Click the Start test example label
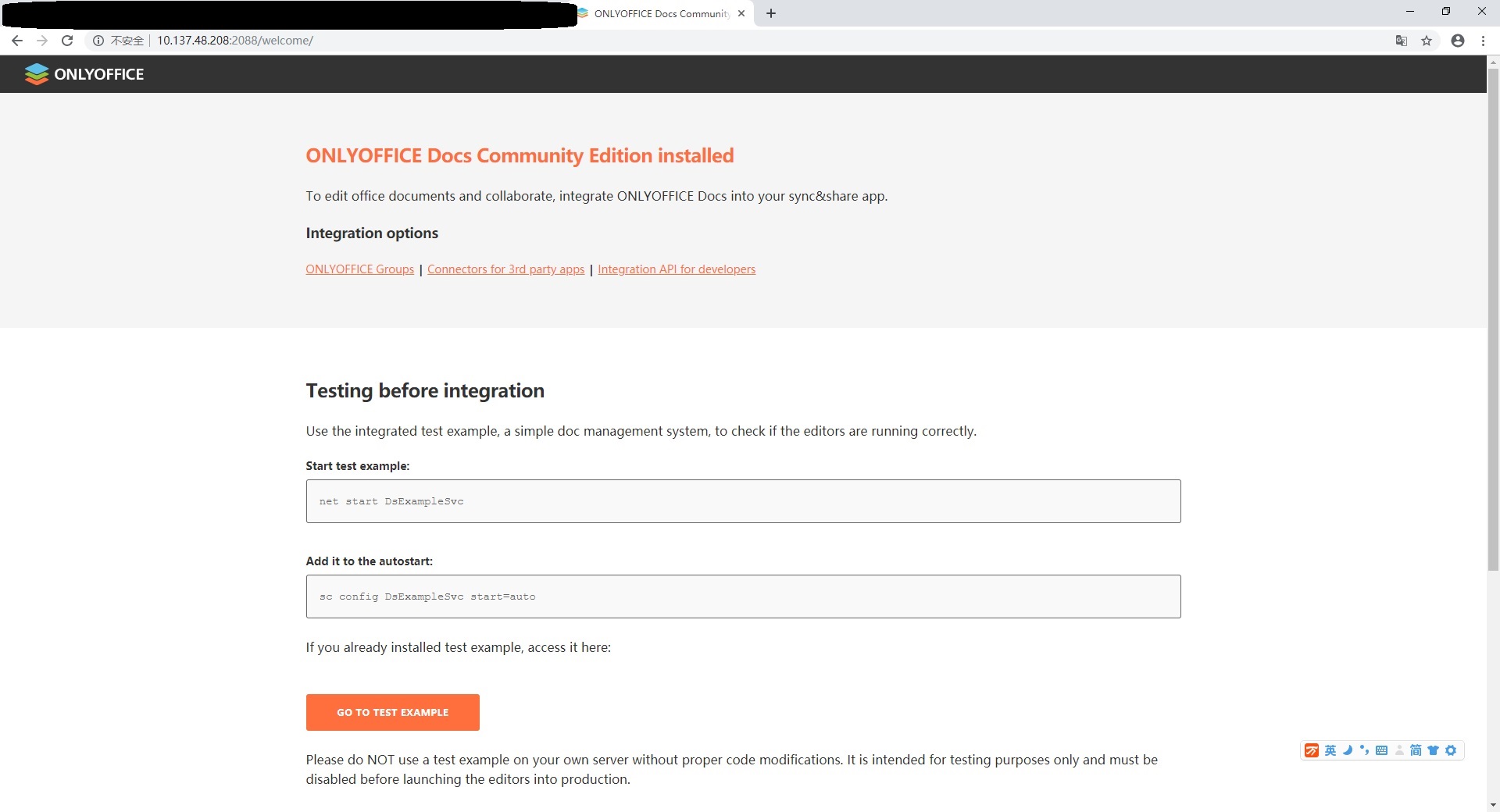The height and width of the screenshot is (812, 1500). 358,466
